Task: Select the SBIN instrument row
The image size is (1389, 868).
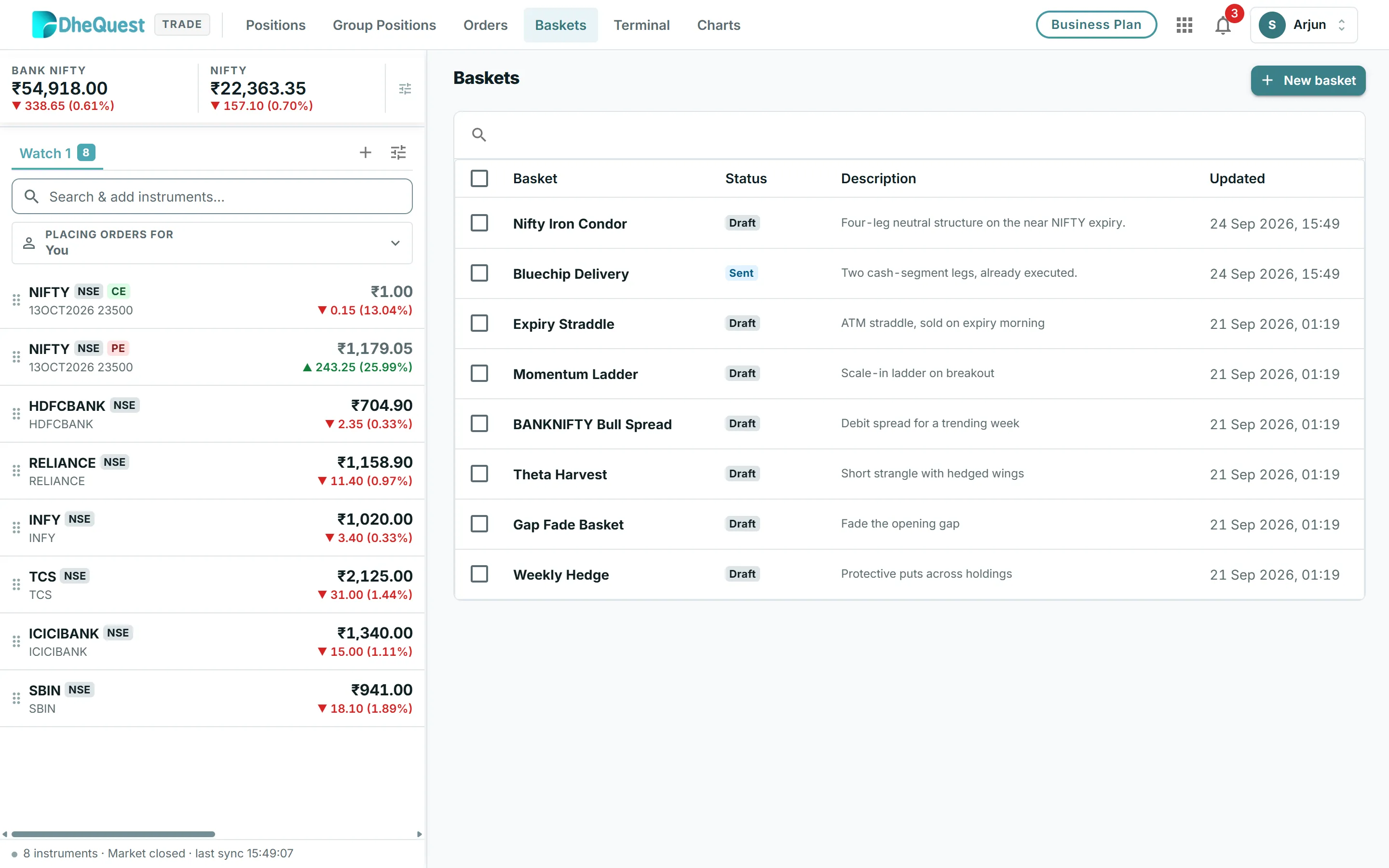Action: 212,698
